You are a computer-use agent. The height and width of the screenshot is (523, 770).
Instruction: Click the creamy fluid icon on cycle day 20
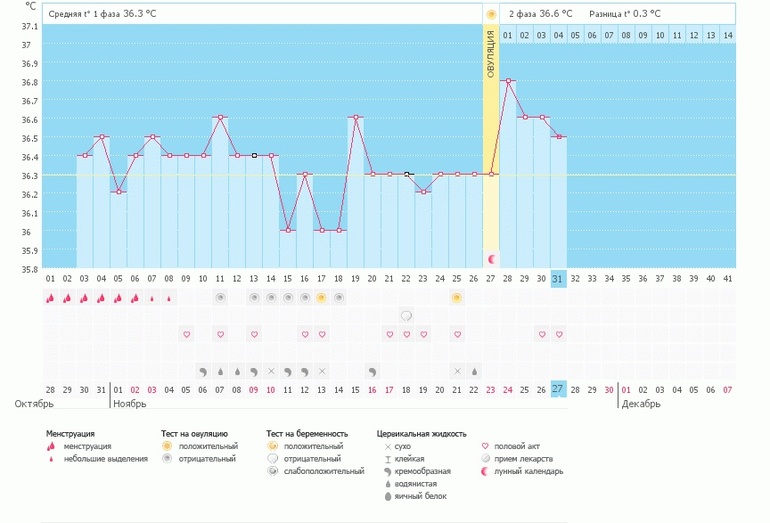point(372,371)
